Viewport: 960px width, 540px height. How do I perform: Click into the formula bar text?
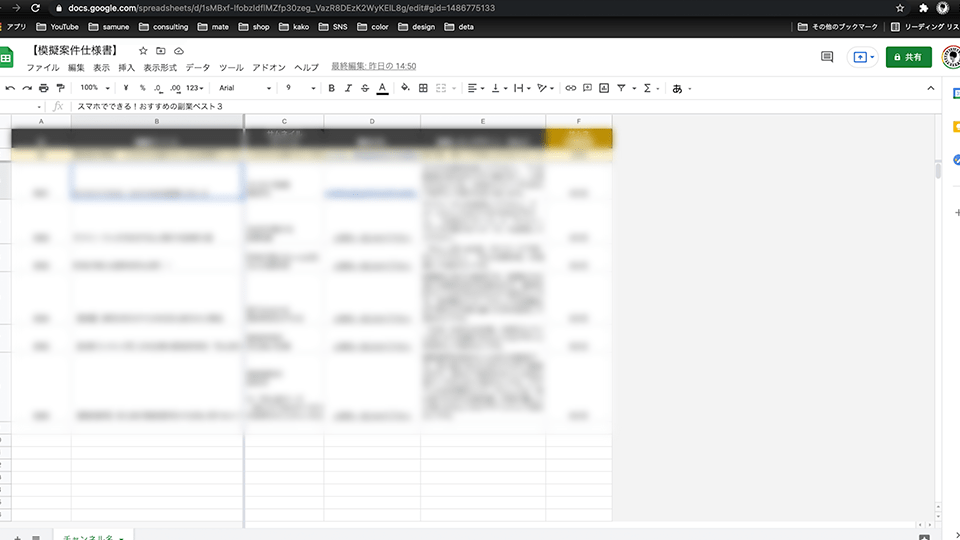tap(300, 106)
